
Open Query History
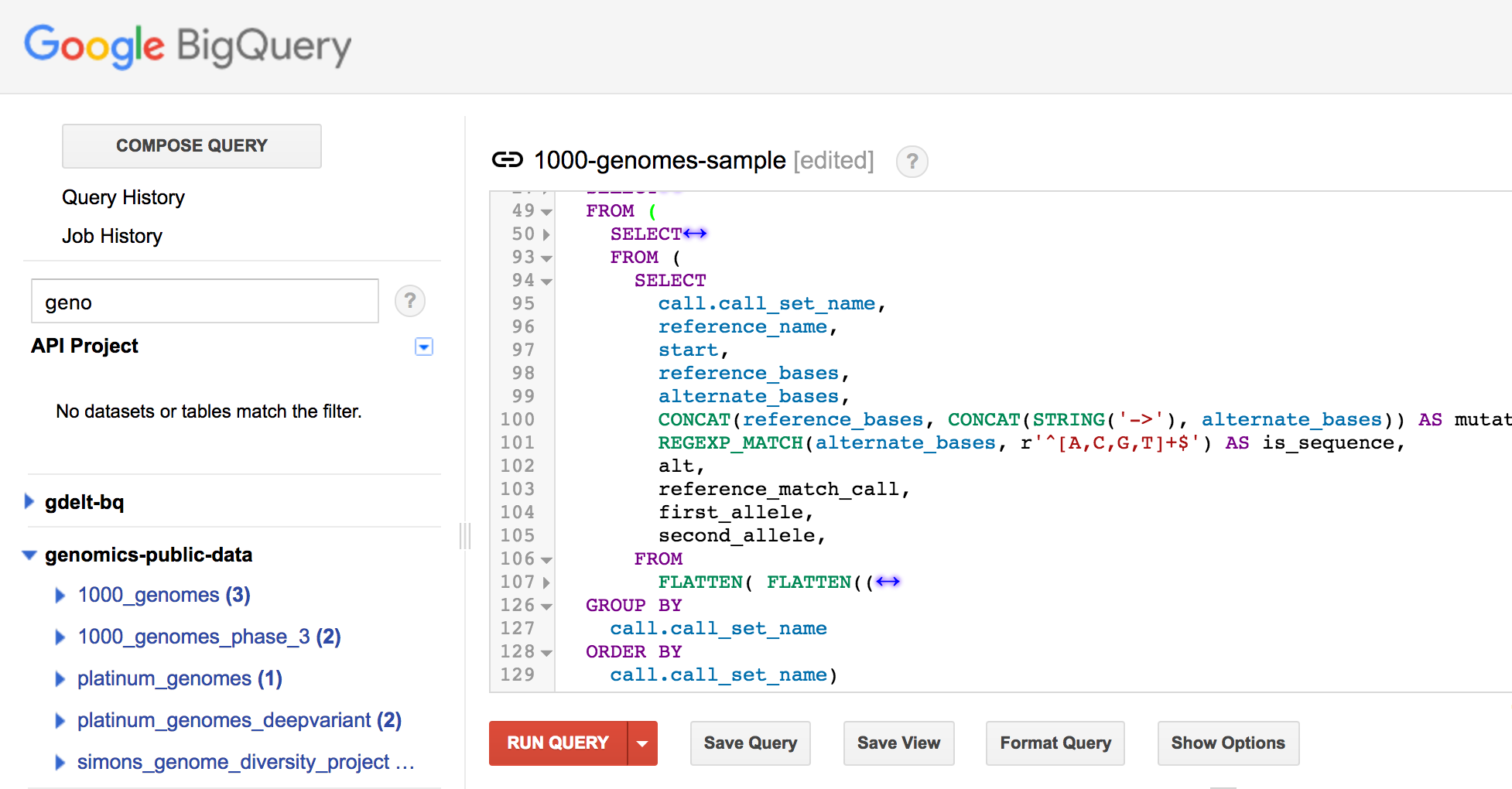pyautogui.click(x=123, y=197)
